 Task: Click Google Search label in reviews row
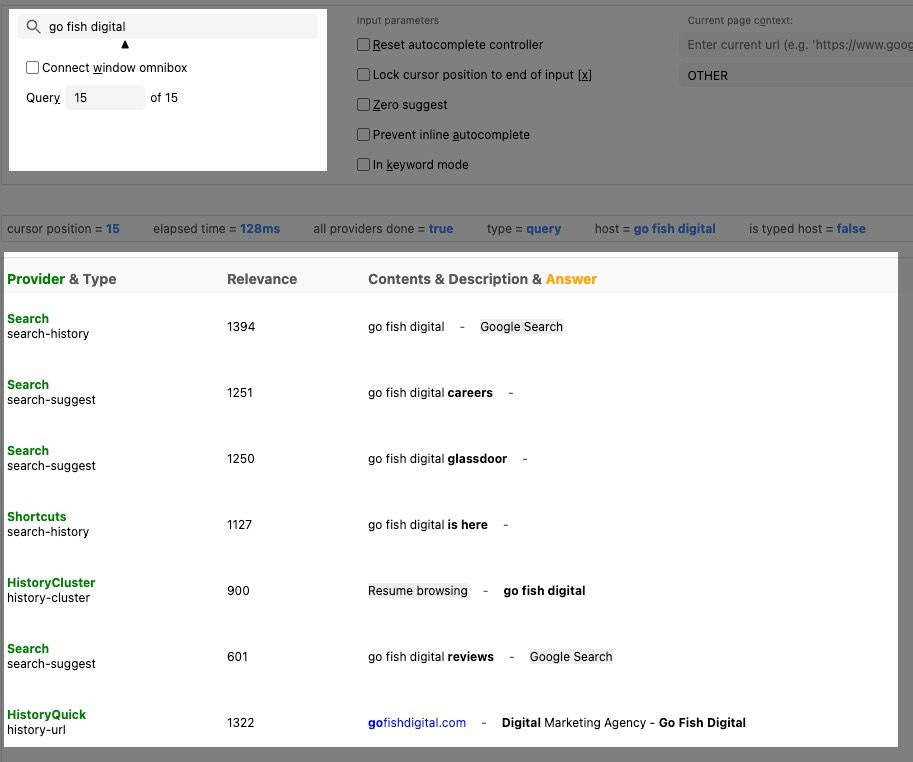click(571, 657)
